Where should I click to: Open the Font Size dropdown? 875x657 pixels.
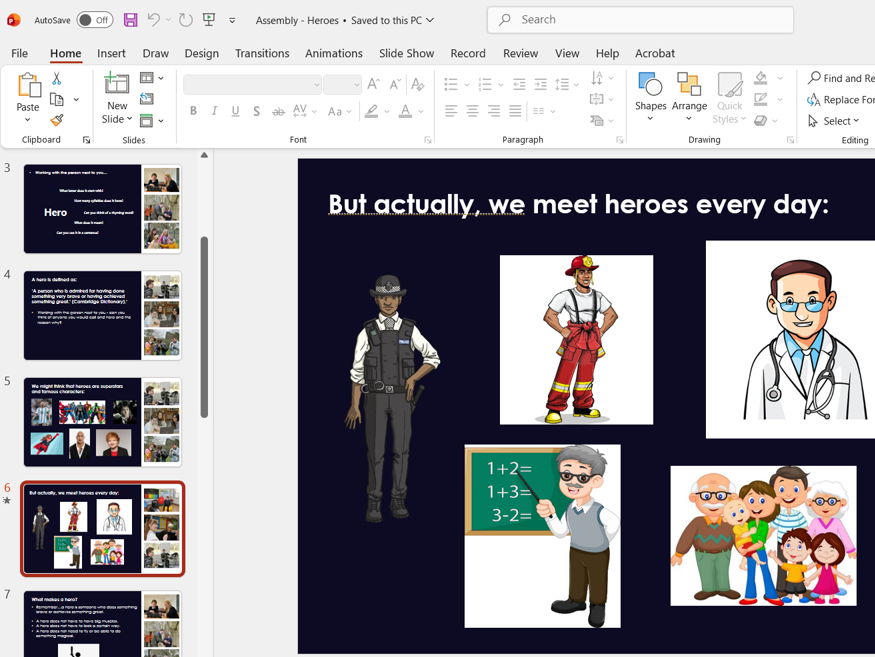tap(356, 83)
